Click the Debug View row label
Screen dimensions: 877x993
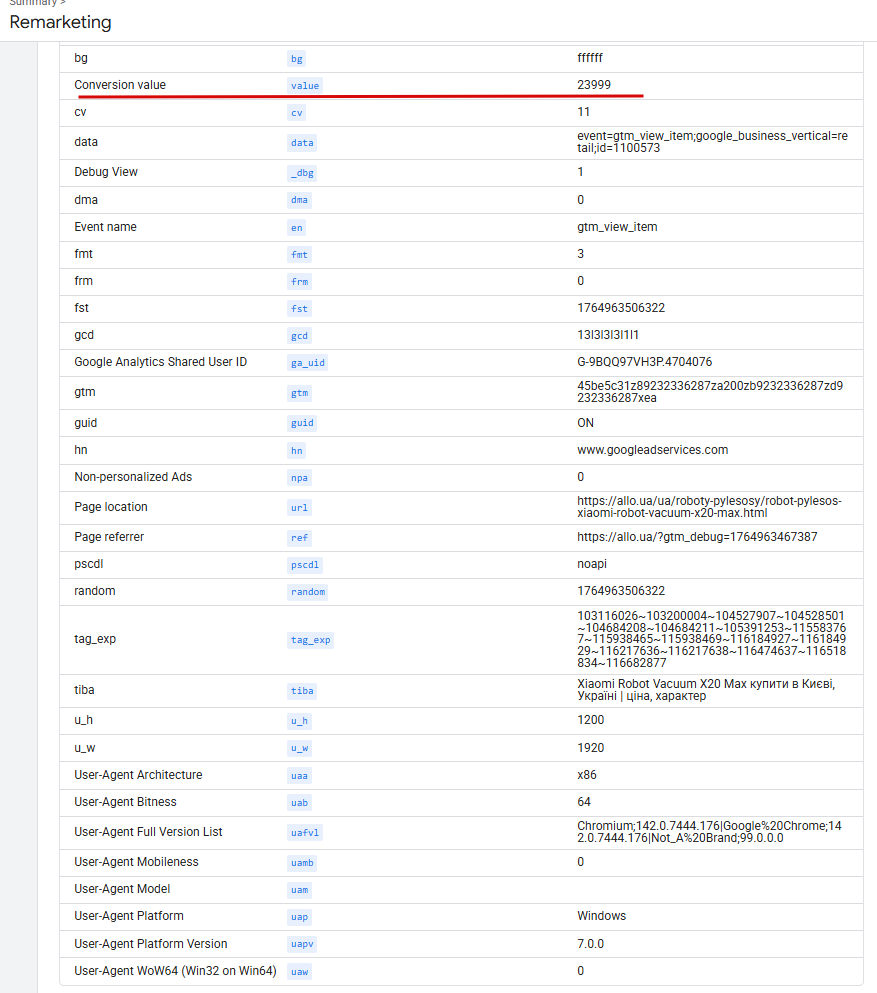coord(106,172)
